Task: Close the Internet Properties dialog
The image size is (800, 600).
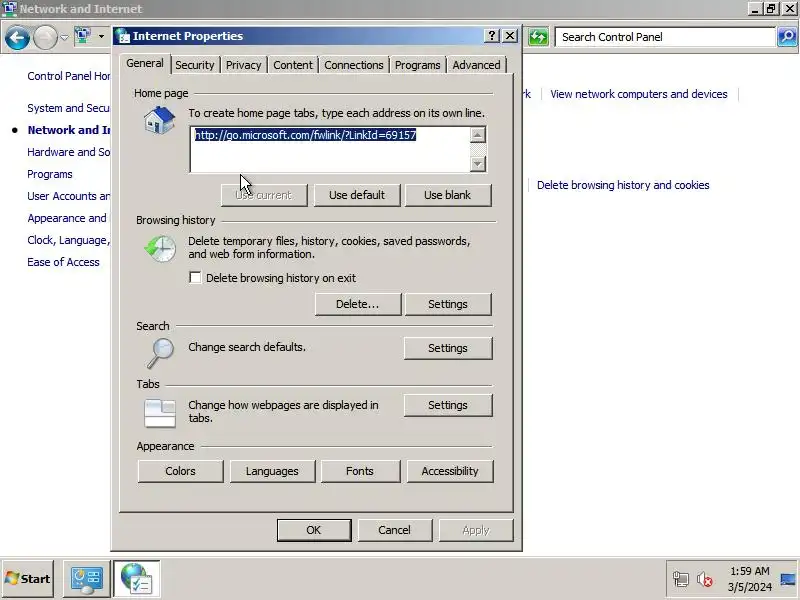Action: pyautogui.click(x=510, y=35)
